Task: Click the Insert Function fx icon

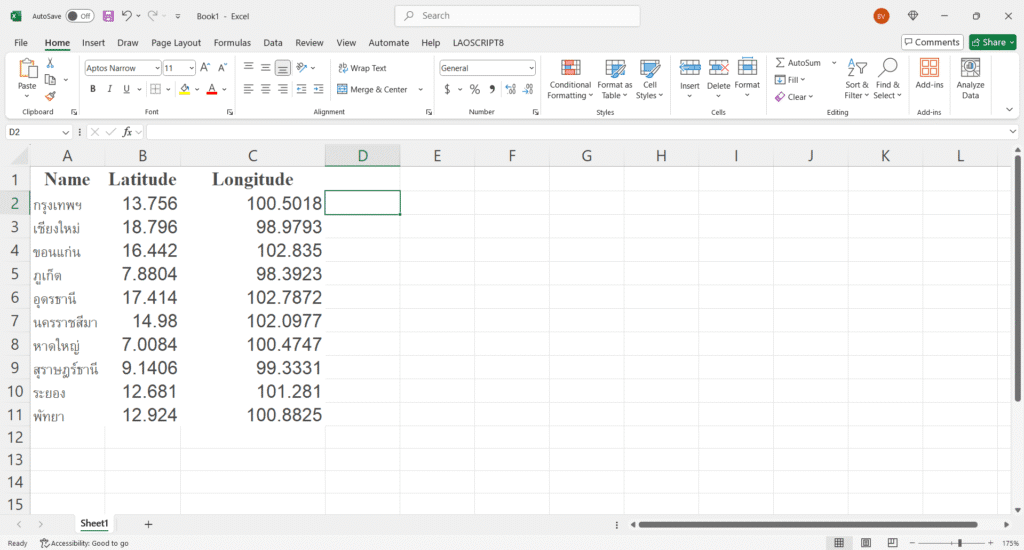Action: point(127,132)
